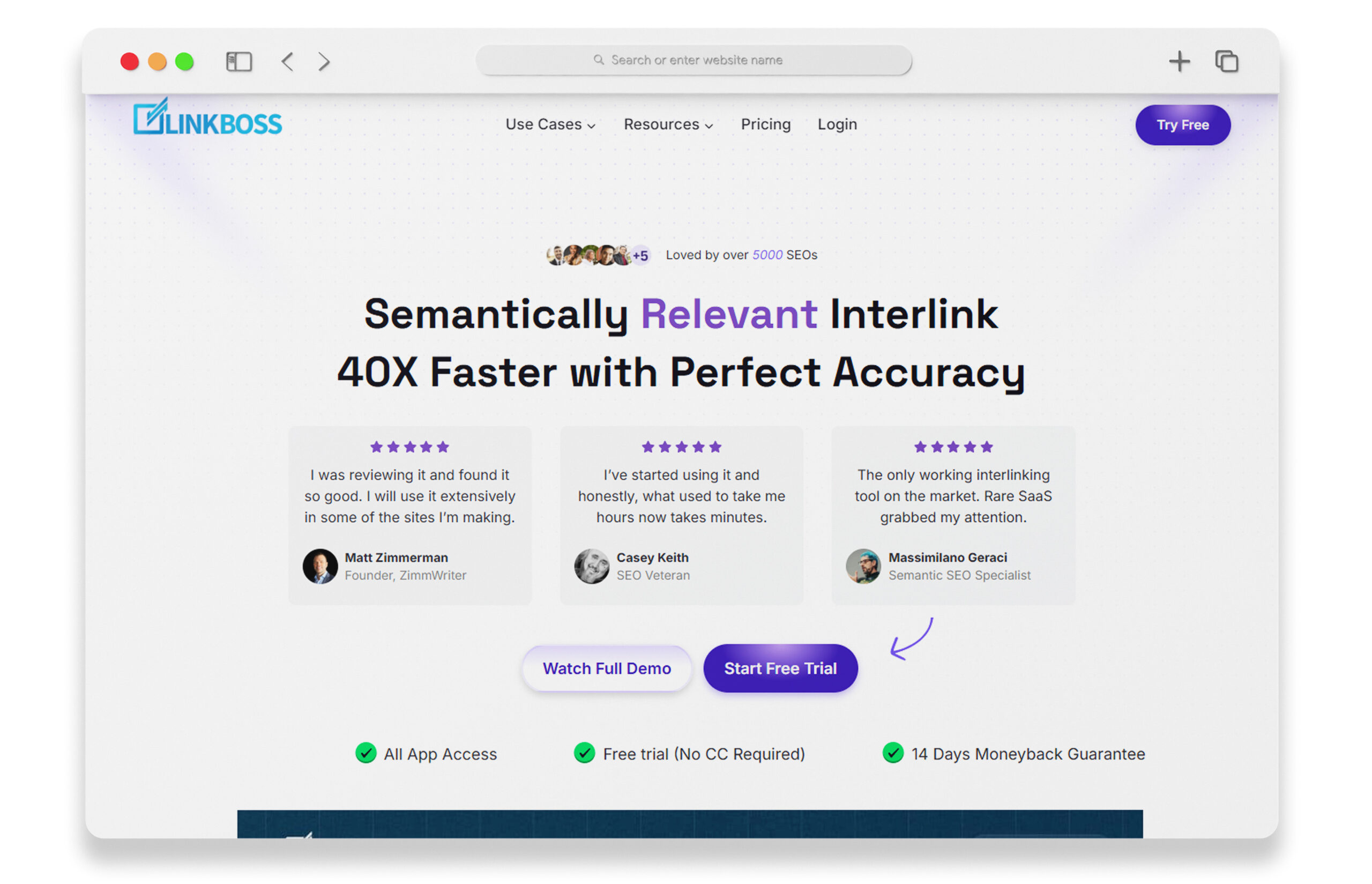This screenshot has height=884, width=1372.
Task: Click the Try Free button
Action: [x=1182, y=124]
